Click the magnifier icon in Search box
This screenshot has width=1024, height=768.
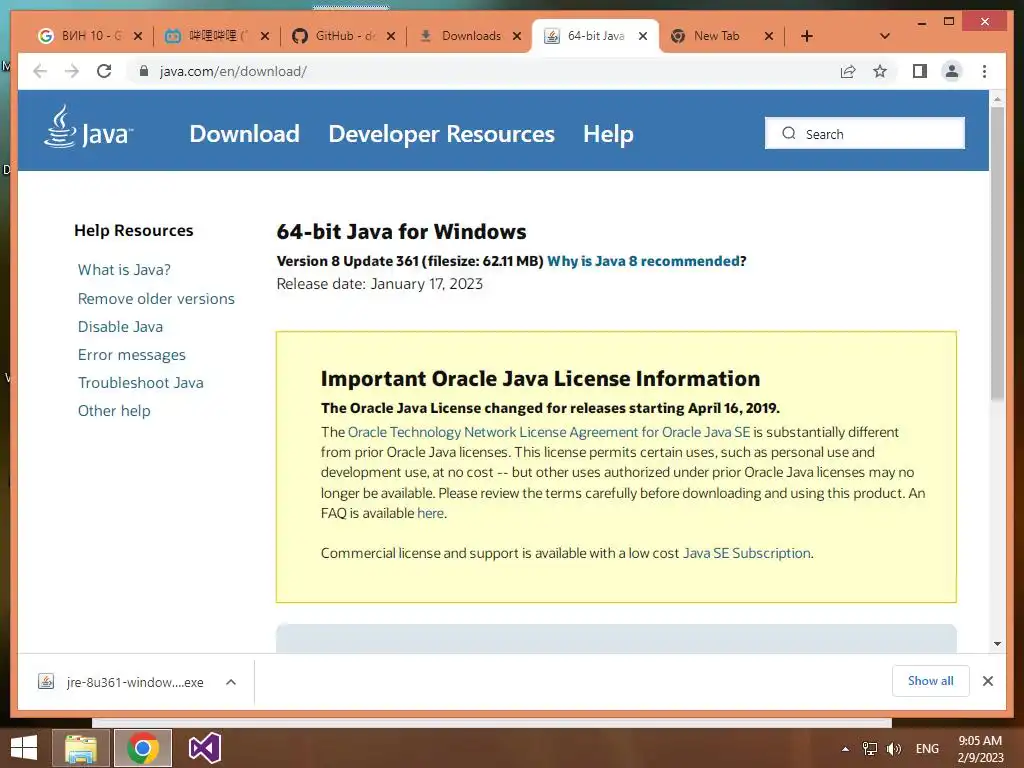[x=789, y=133]
